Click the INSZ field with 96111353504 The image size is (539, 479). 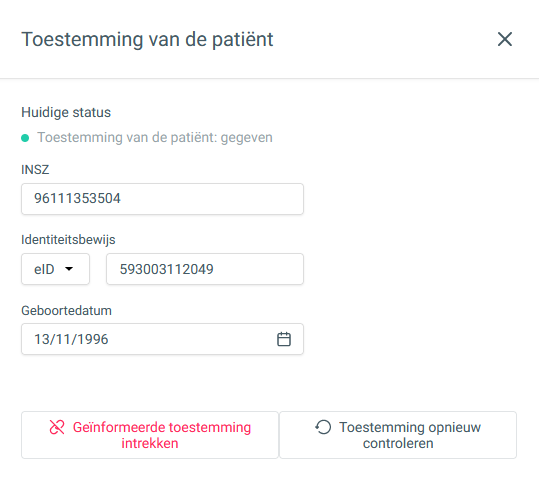click(x=162, y=199)
